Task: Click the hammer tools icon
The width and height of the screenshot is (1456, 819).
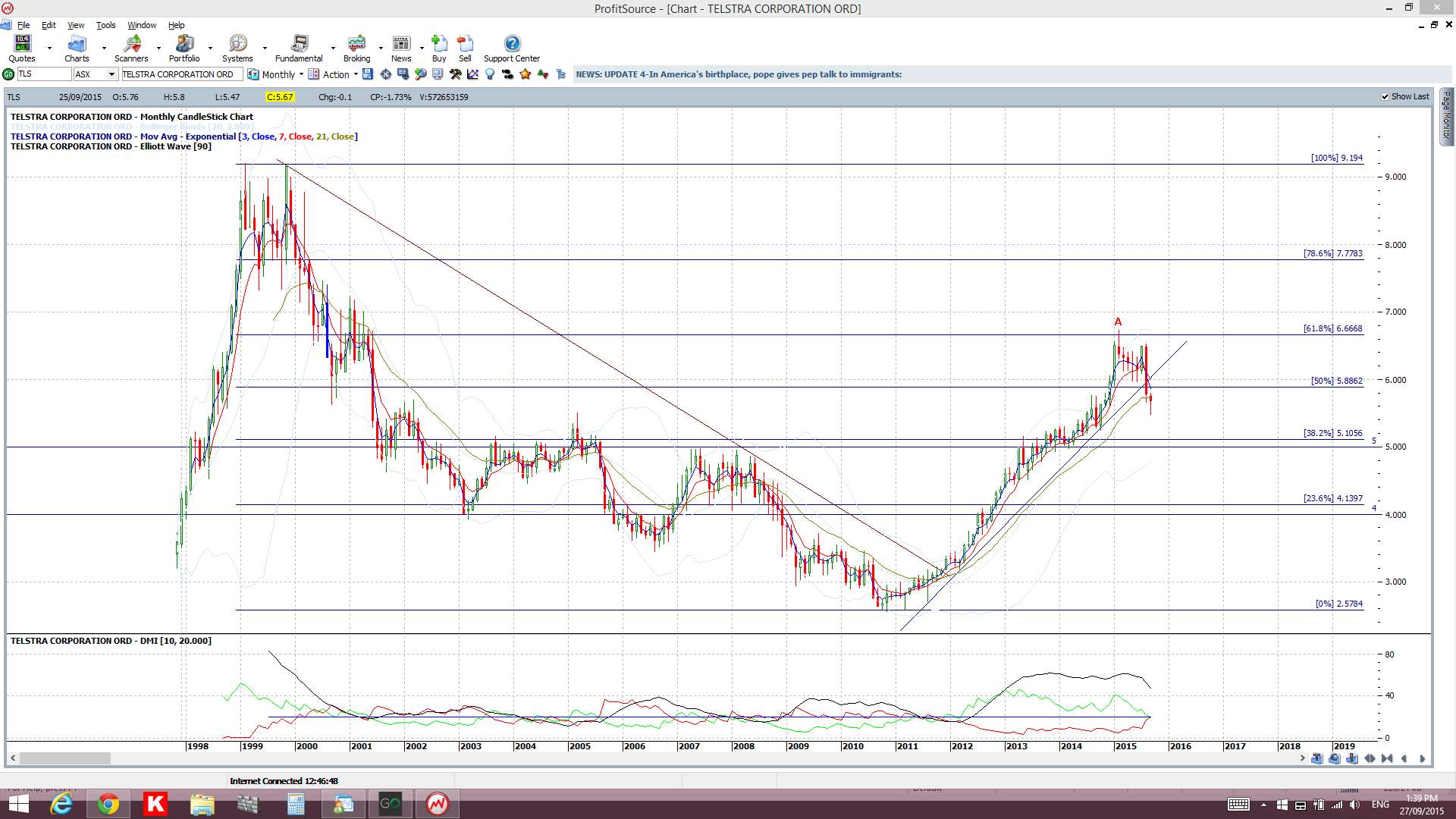Action: click(x=455, y=74)
